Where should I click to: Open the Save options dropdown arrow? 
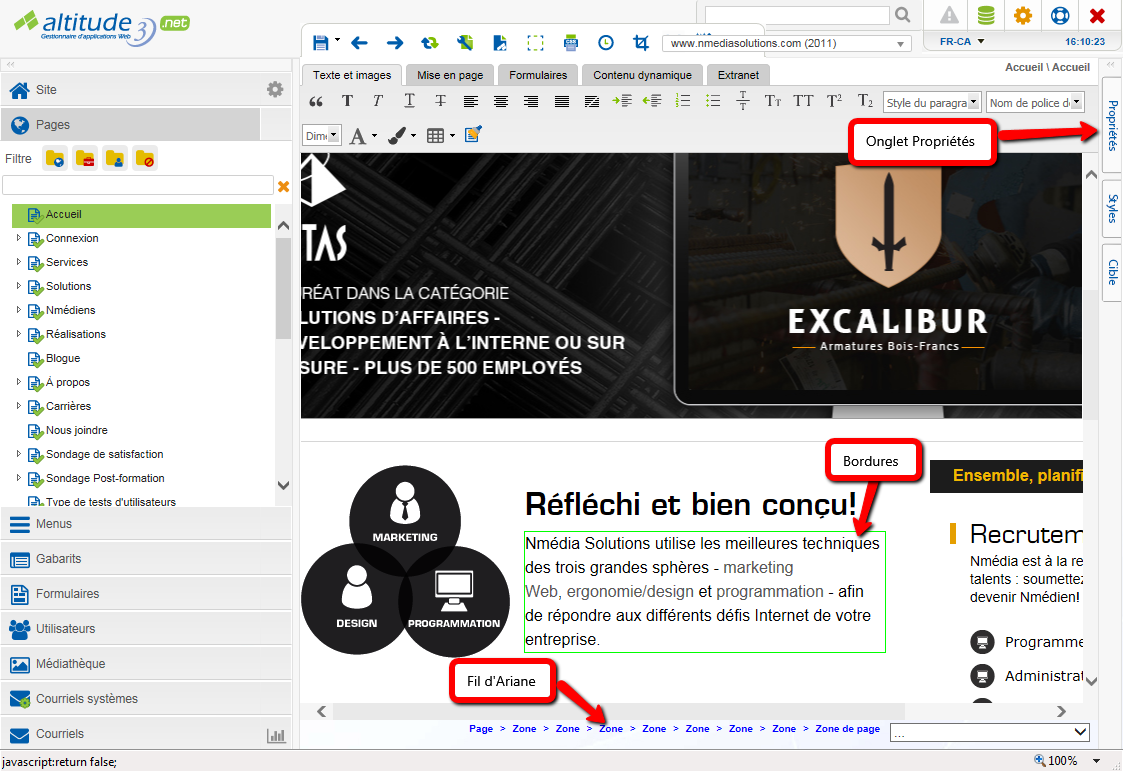(337, 40)
